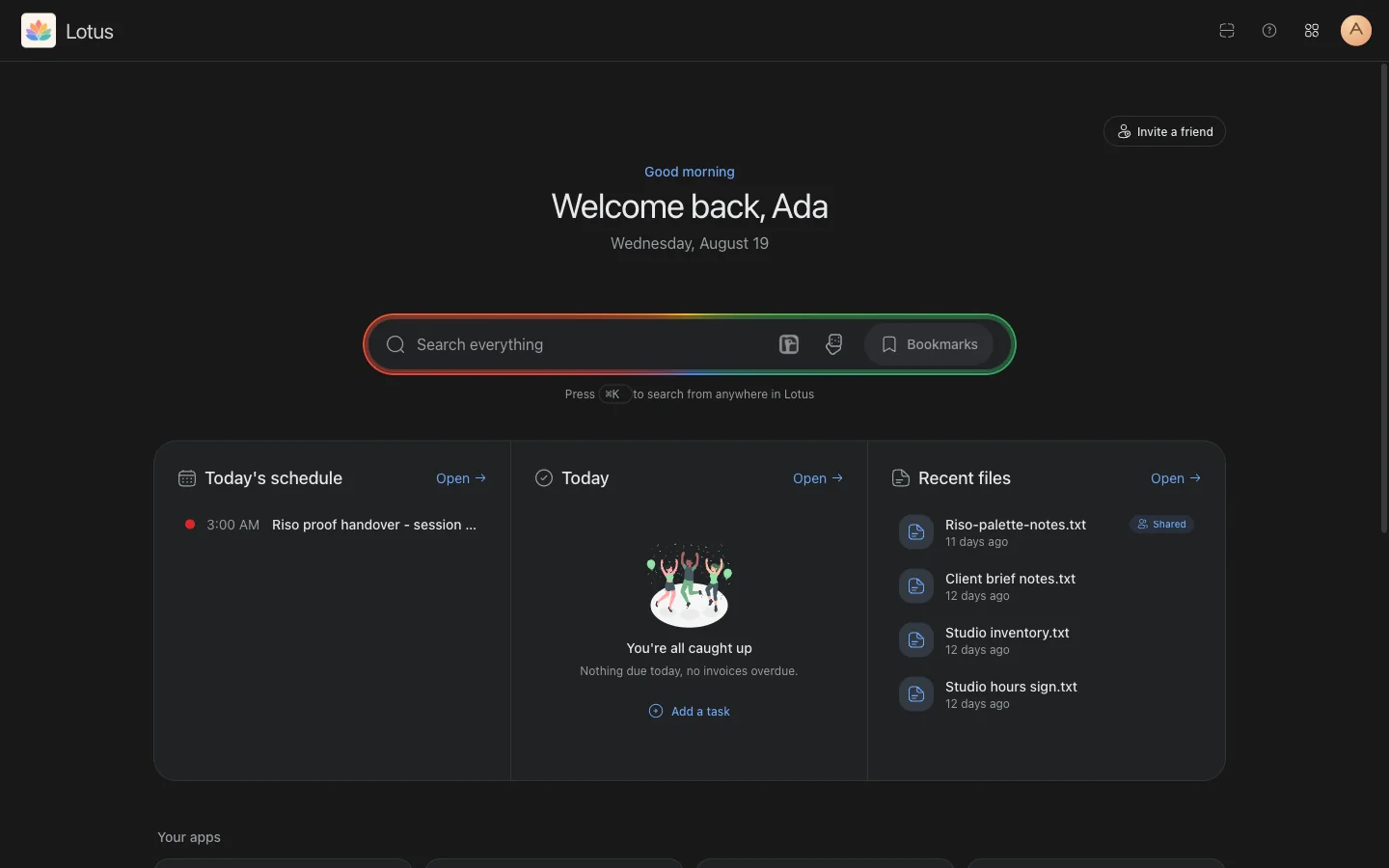Click Invite a friend button
1389x868 pixels.
1164,131
